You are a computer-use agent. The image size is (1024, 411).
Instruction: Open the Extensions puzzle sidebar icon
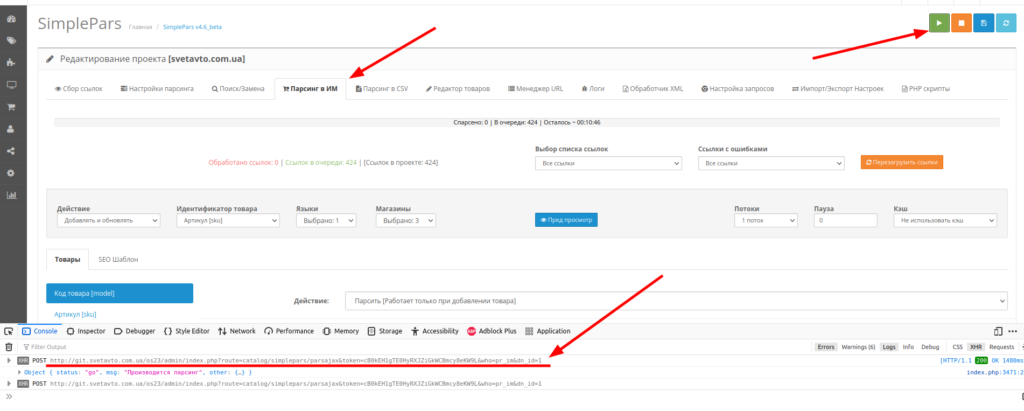point(10,63)
